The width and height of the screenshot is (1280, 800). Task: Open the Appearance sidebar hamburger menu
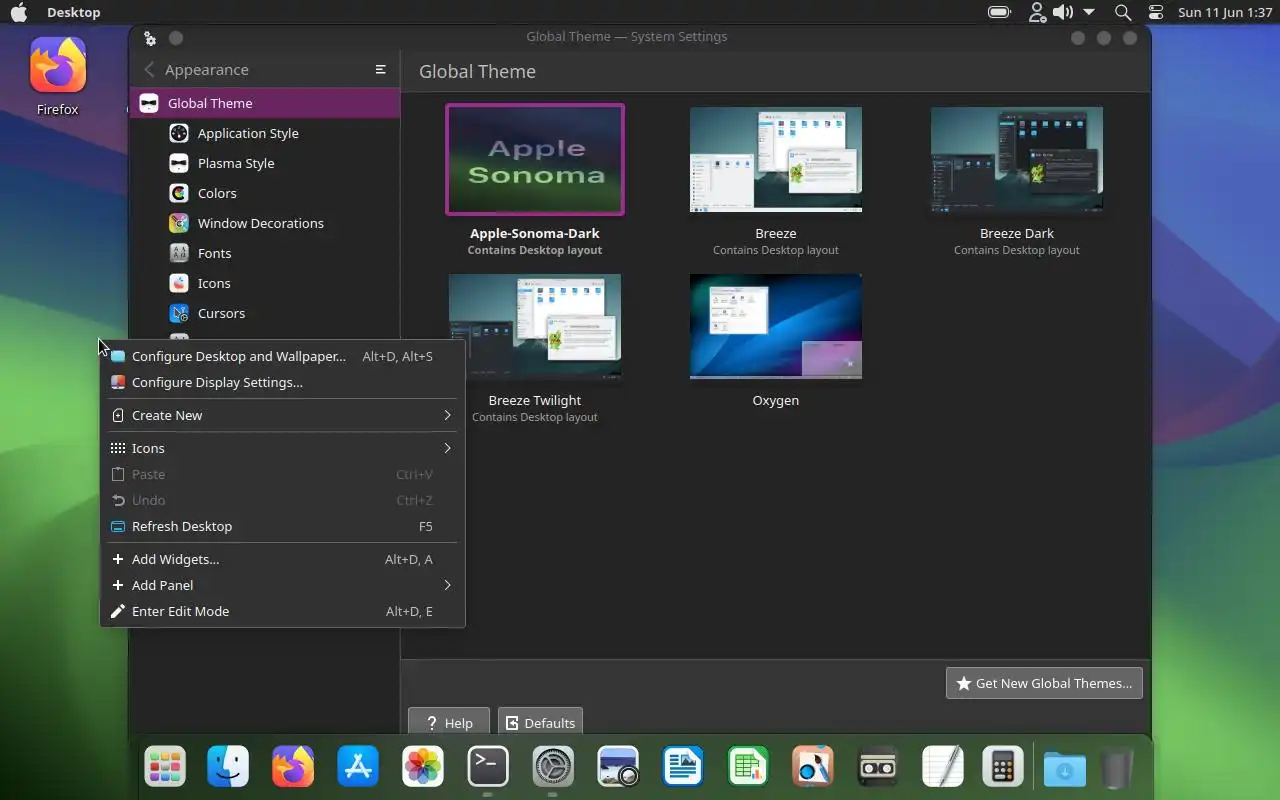(380, 69)
